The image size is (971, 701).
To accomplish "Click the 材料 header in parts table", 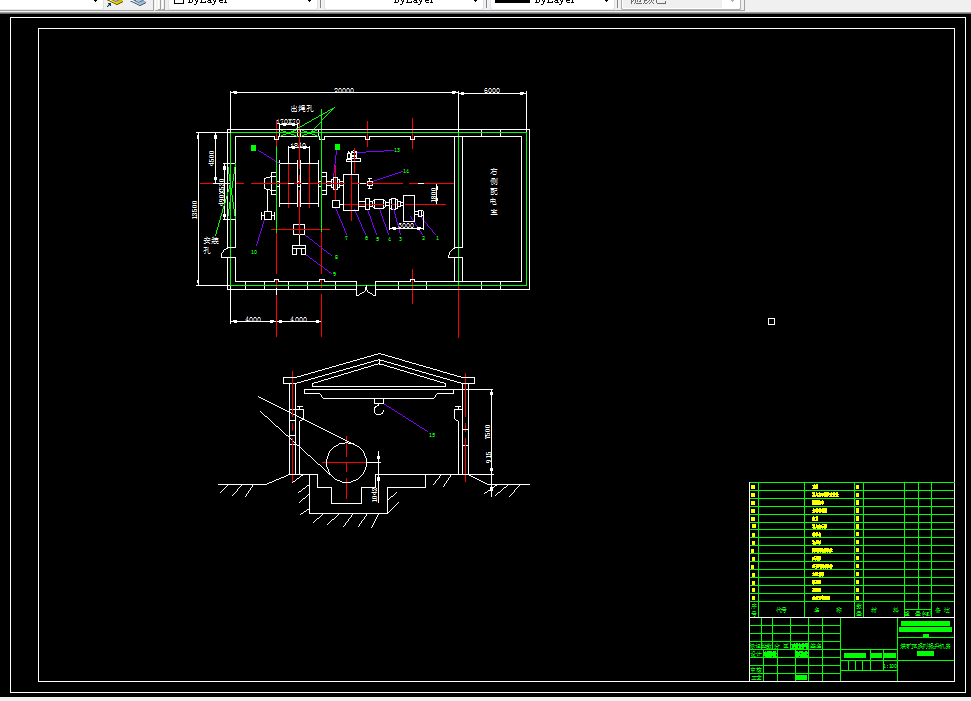I will [883, 610].
